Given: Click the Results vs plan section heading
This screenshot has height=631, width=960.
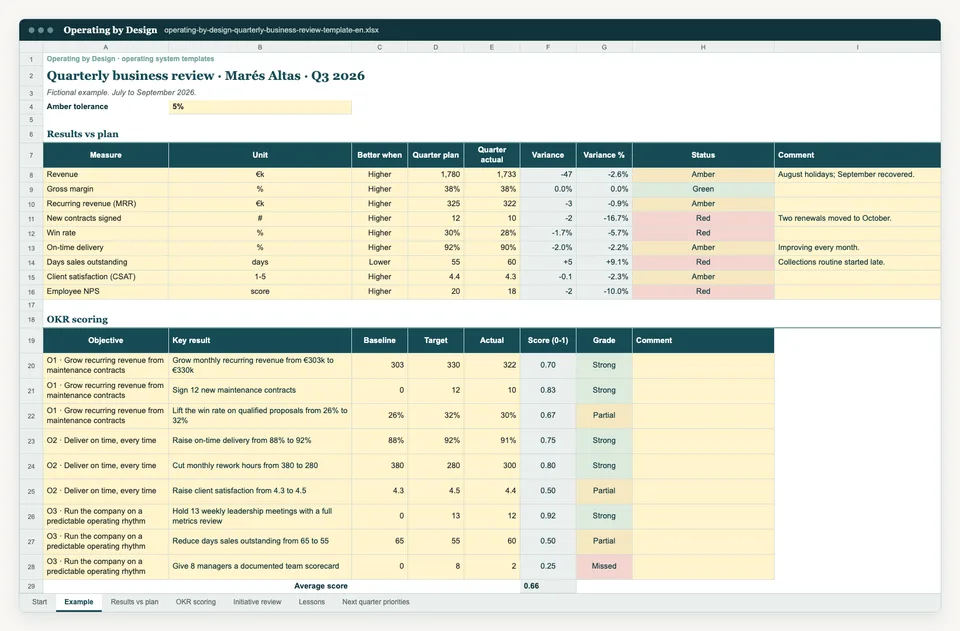Looking at the screenshot, I should click(83, 134).
